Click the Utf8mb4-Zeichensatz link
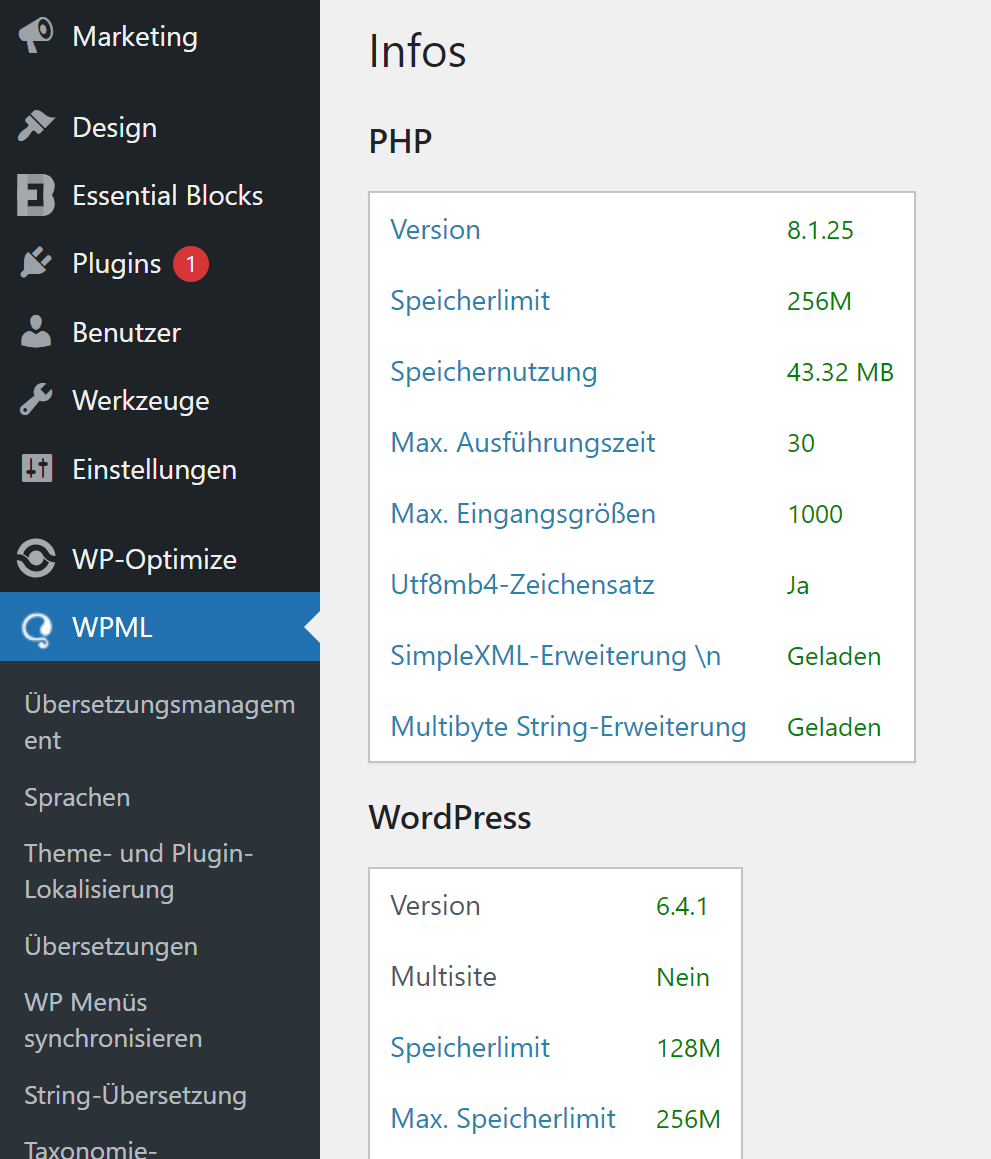 (522, 585)
